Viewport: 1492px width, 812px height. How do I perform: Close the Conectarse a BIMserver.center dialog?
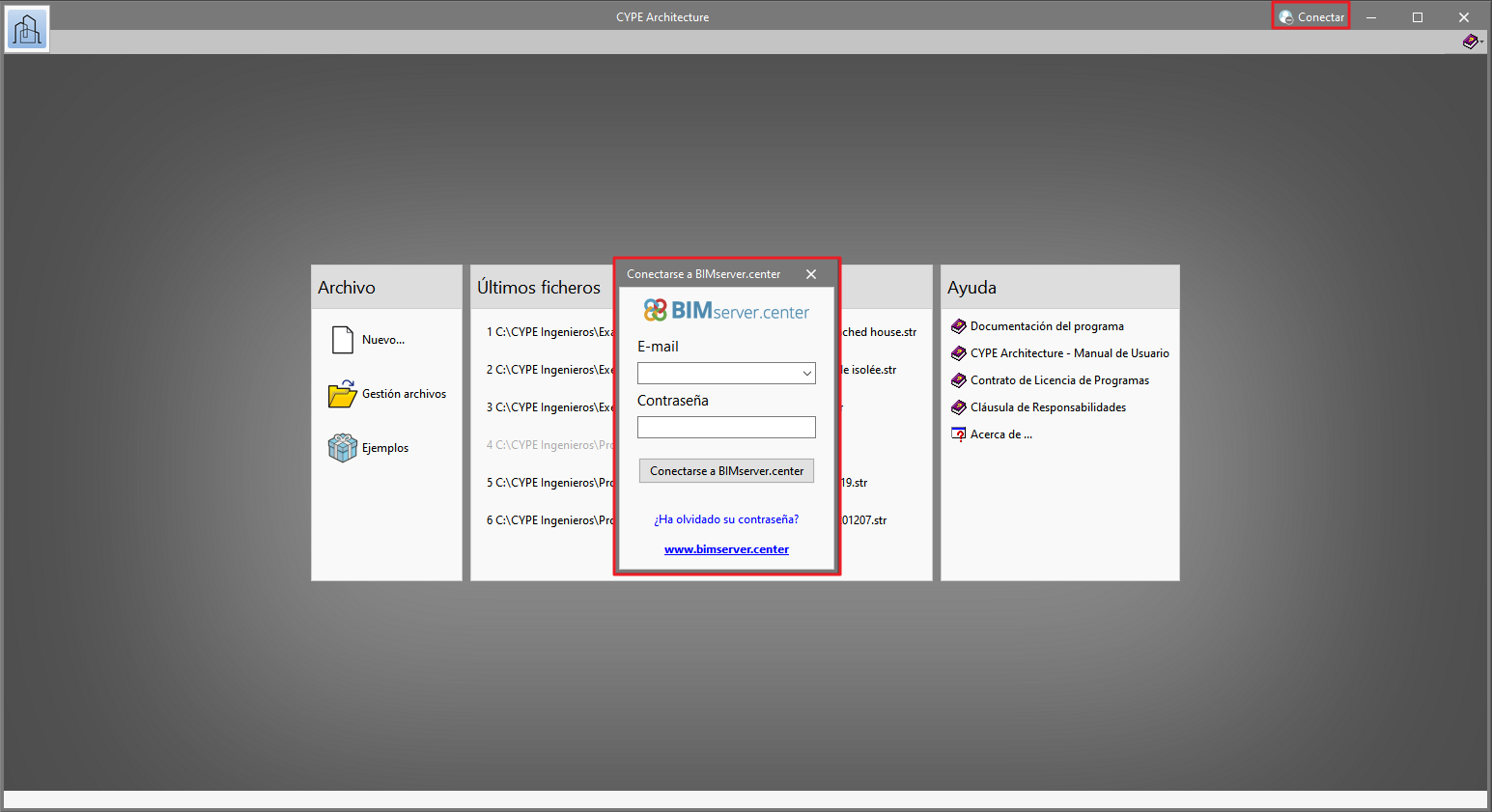point(811,274)
